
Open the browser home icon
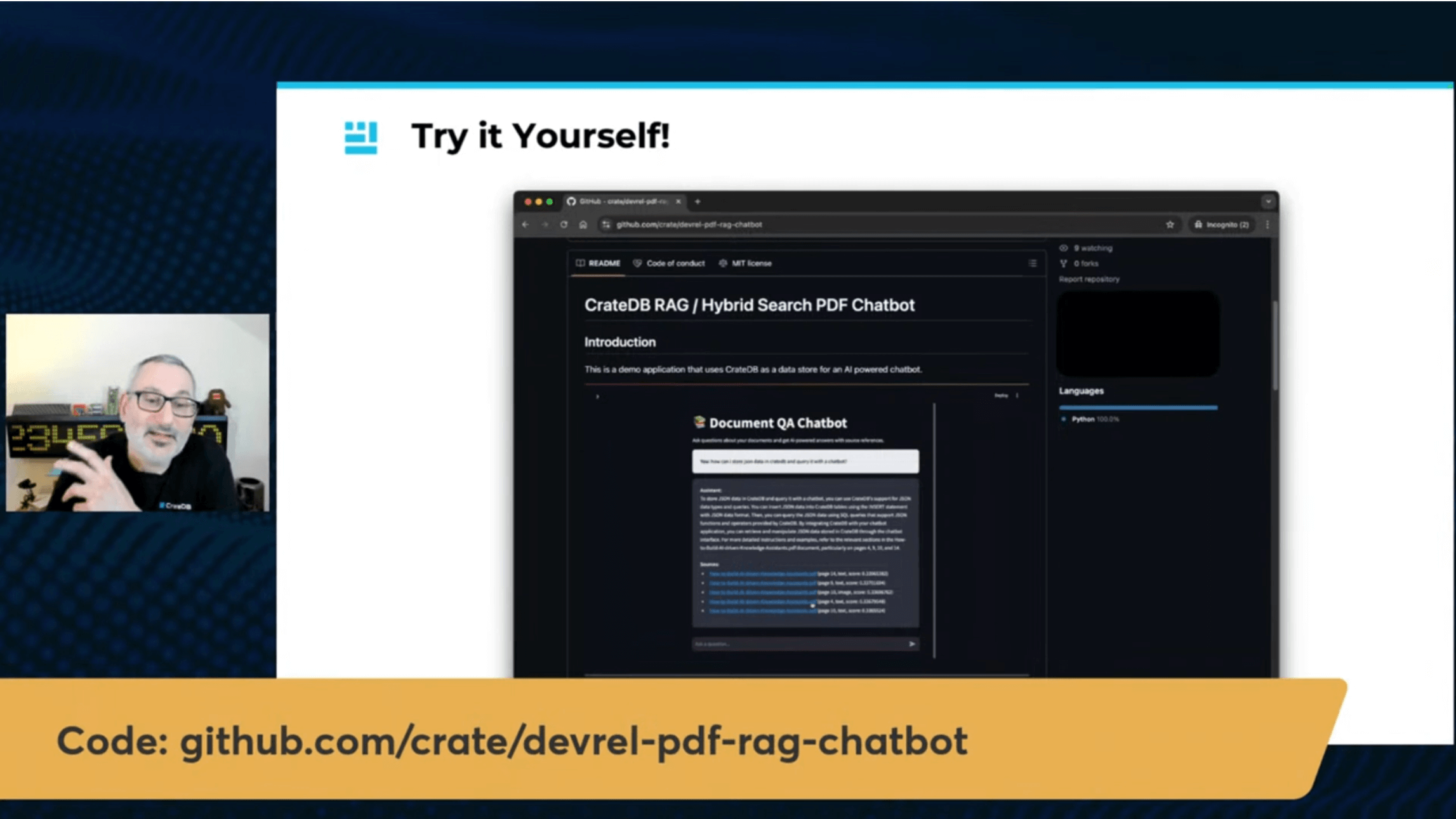pos(582,225)
